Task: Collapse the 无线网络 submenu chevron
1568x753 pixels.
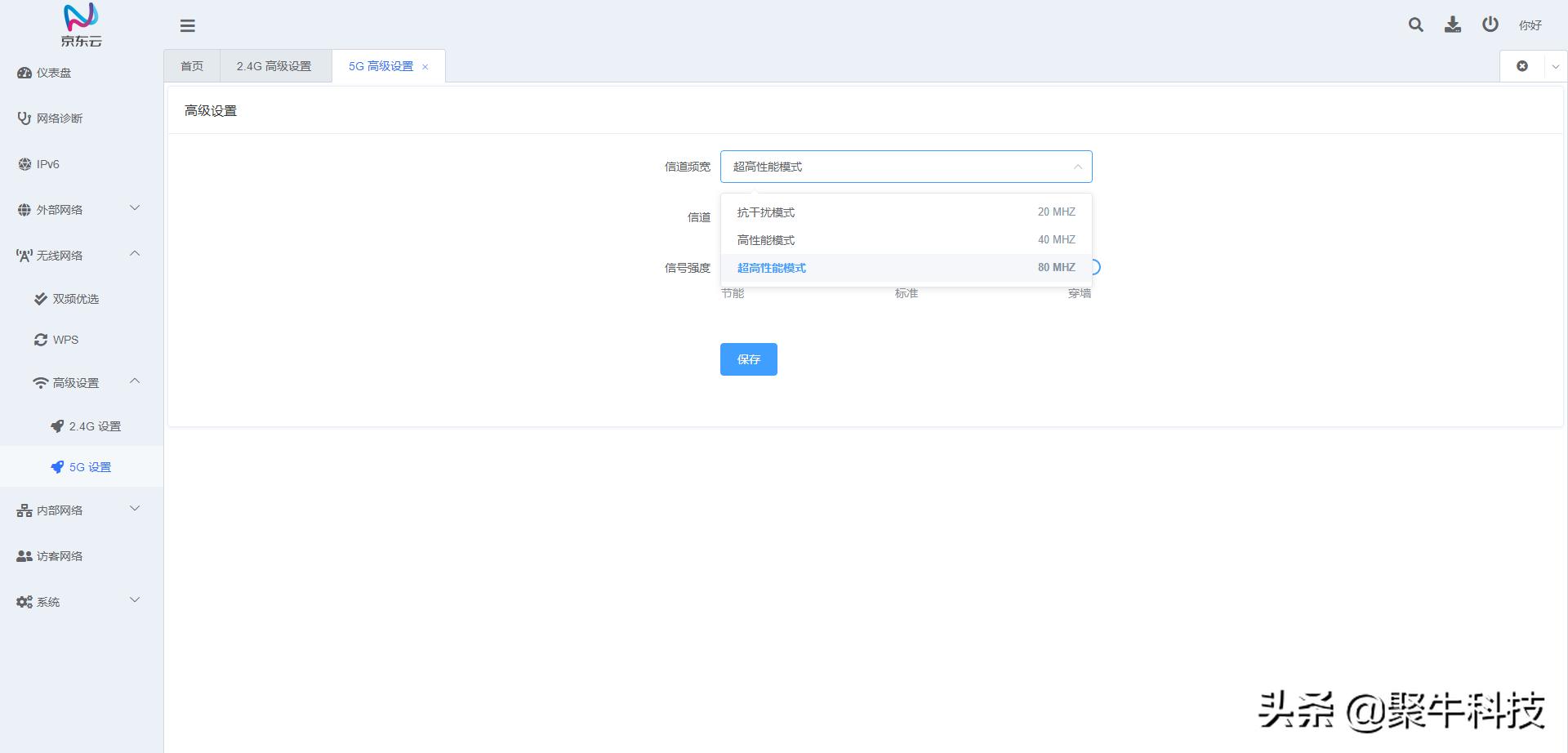Action: click(x=136, y=254)
